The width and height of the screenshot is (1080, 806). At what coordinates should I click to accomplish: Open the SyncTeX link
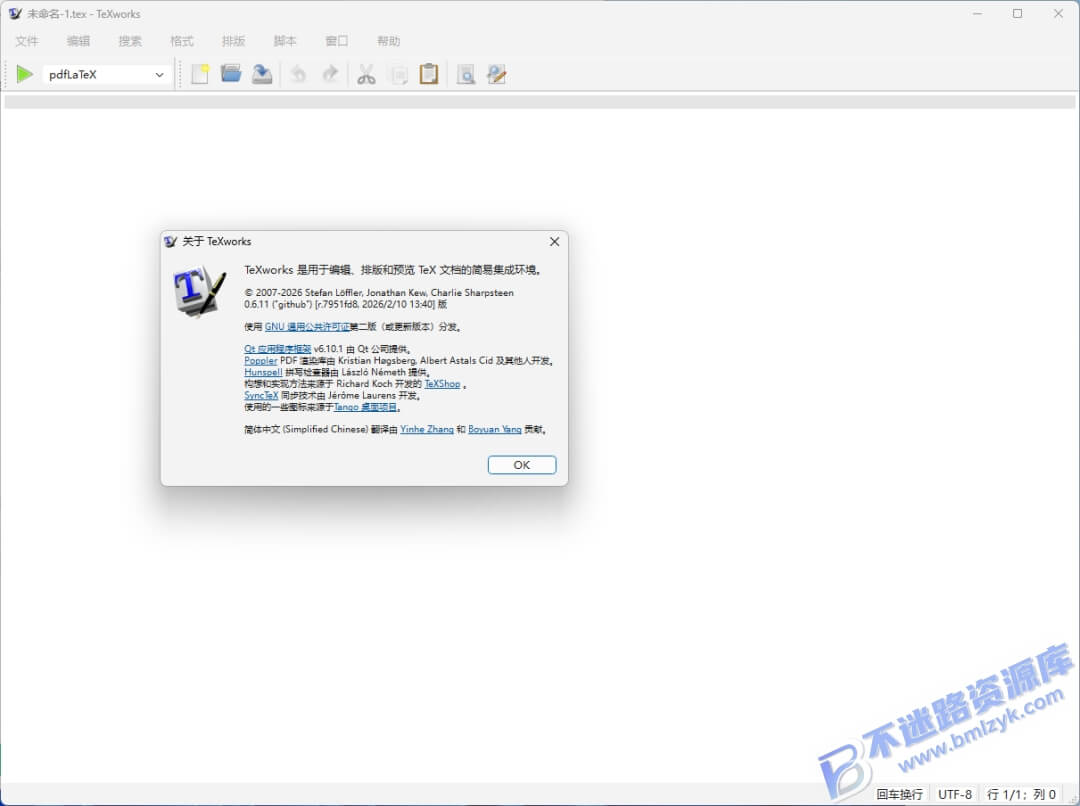click(x=261, y=395)
